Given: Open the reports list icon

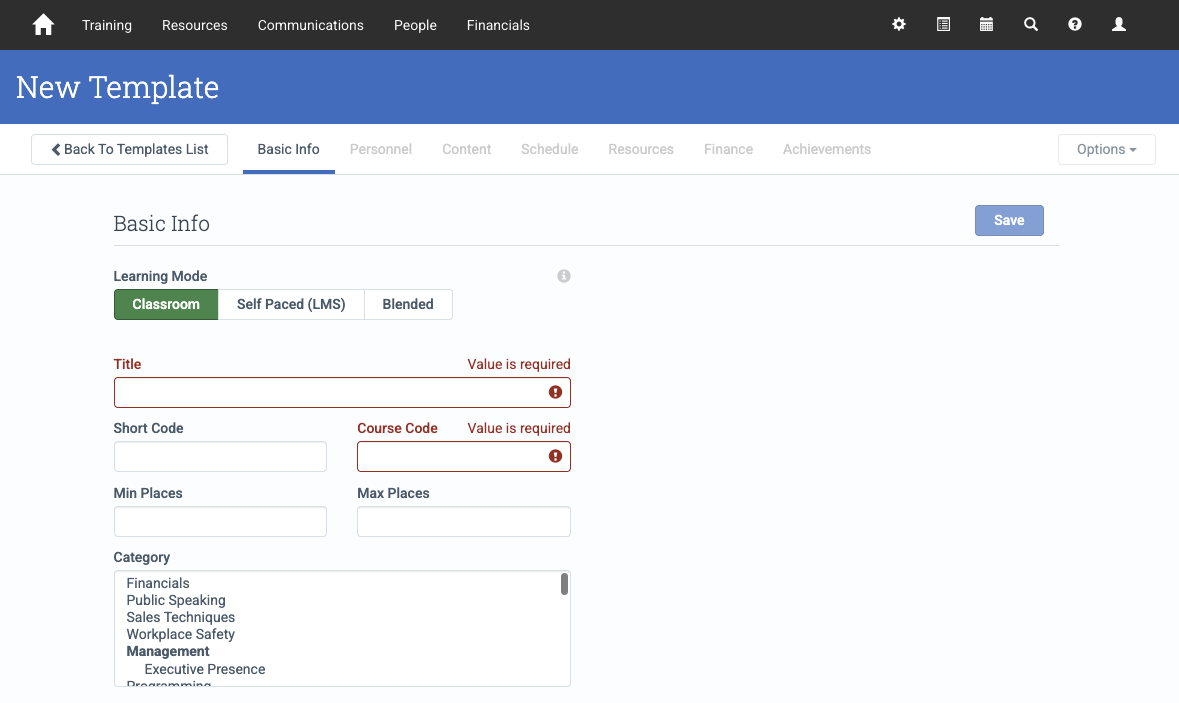Looking at the screenshot, I should [x=943, y=25].
